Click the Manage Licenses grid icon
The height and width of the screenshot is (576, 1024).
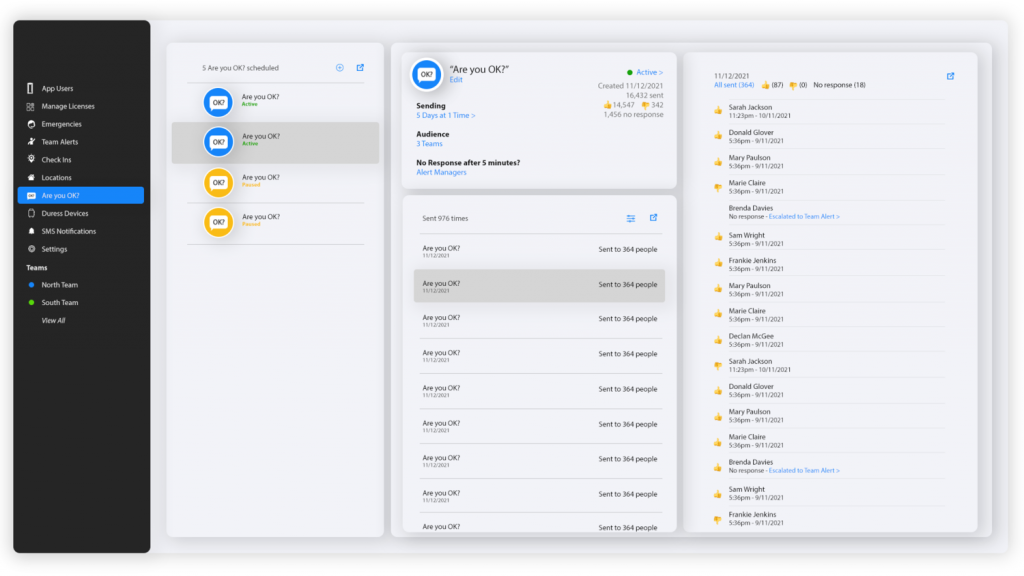click(x=30, y=106)
